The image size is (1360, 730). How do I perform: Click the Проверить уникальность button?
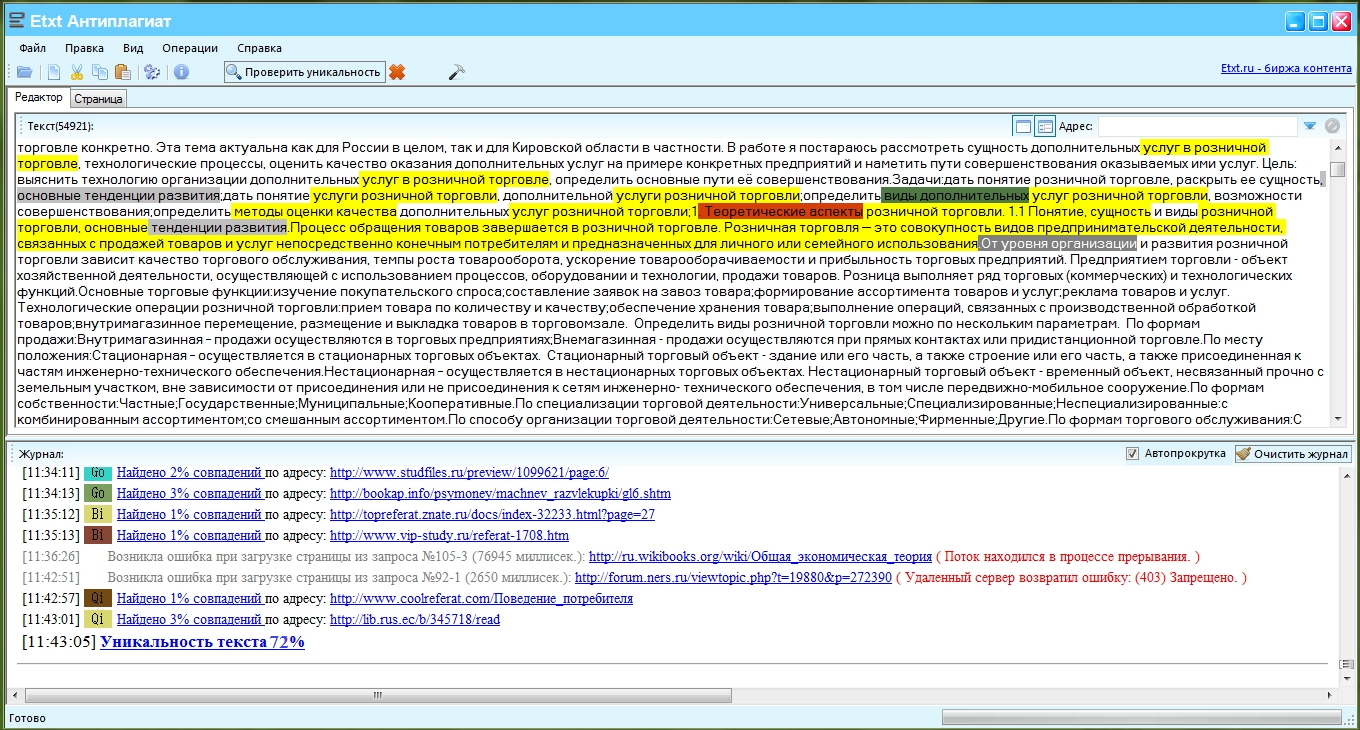click(x=304, y=72)
